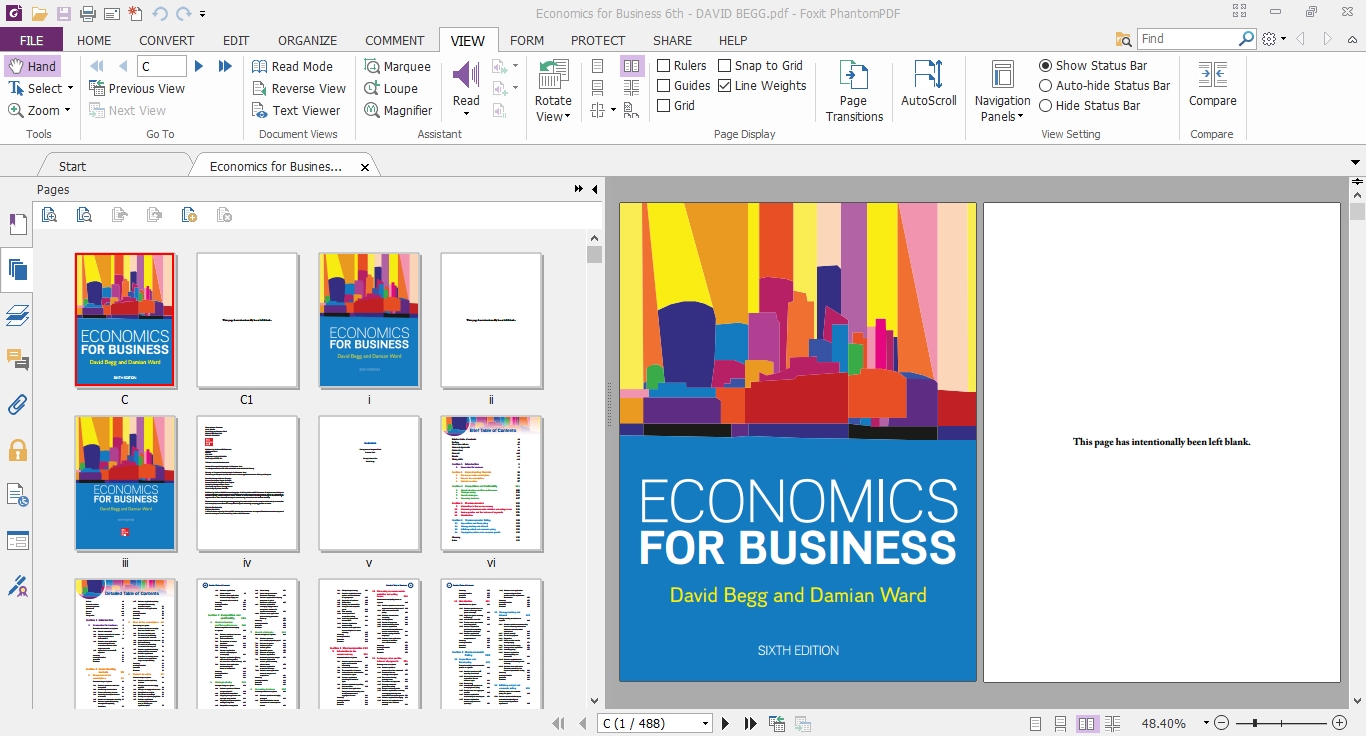Close the Economics for Business document tab
This screenshot has height=736, width=1366.
(365, 167)
